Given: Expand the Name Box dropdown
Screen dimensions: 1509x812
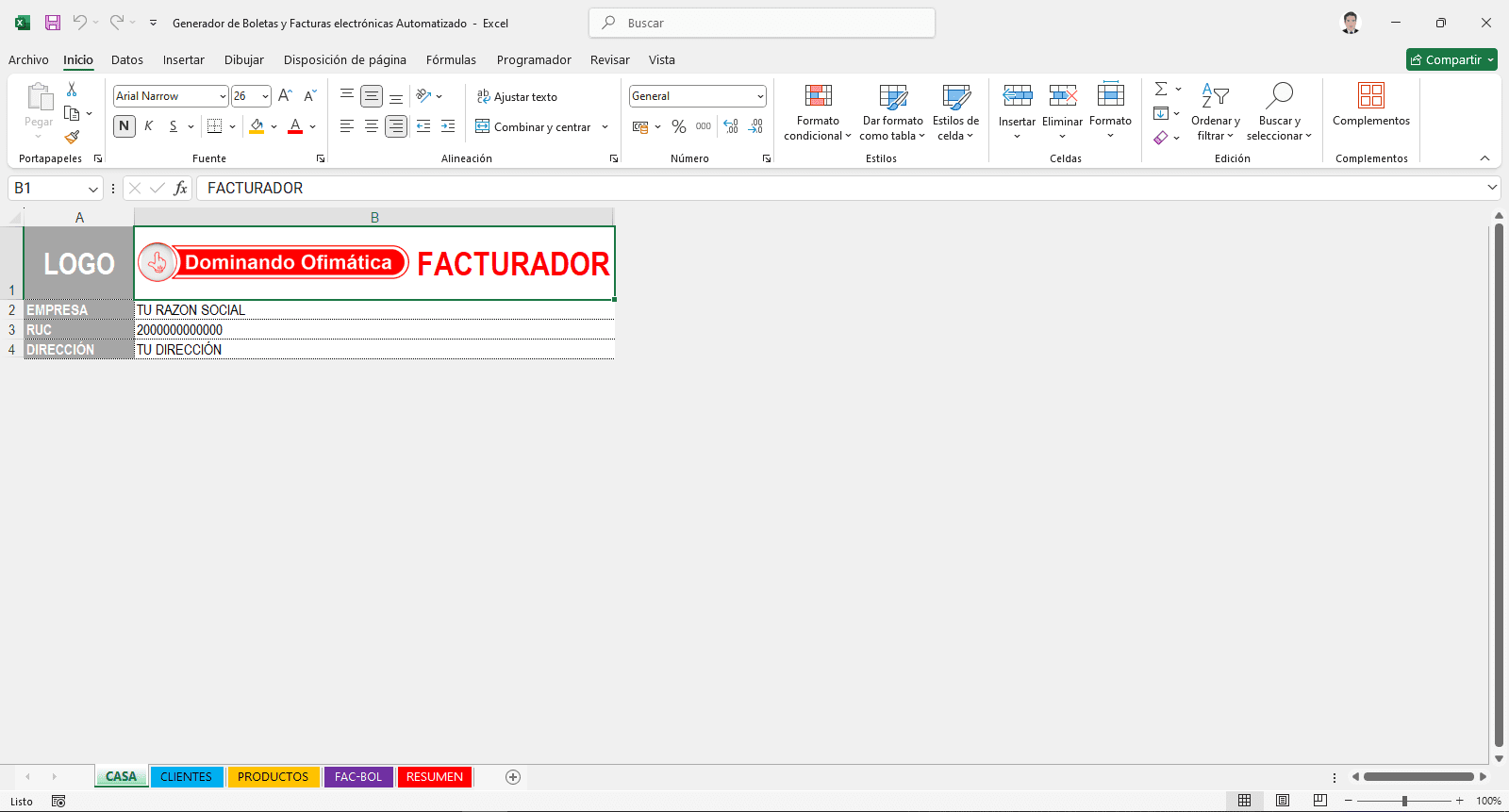Looking at the screenshot, I should tap(93, 189).
